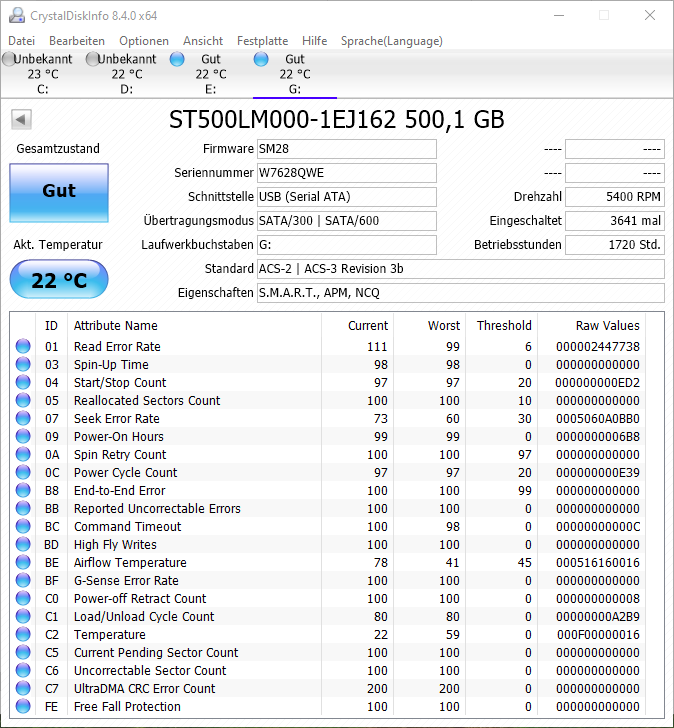Image resolution: width=674 pixels, height=728 pixels.
Task: Click status orb for Reallocated Sectors Count
Action: pos(23,400)
